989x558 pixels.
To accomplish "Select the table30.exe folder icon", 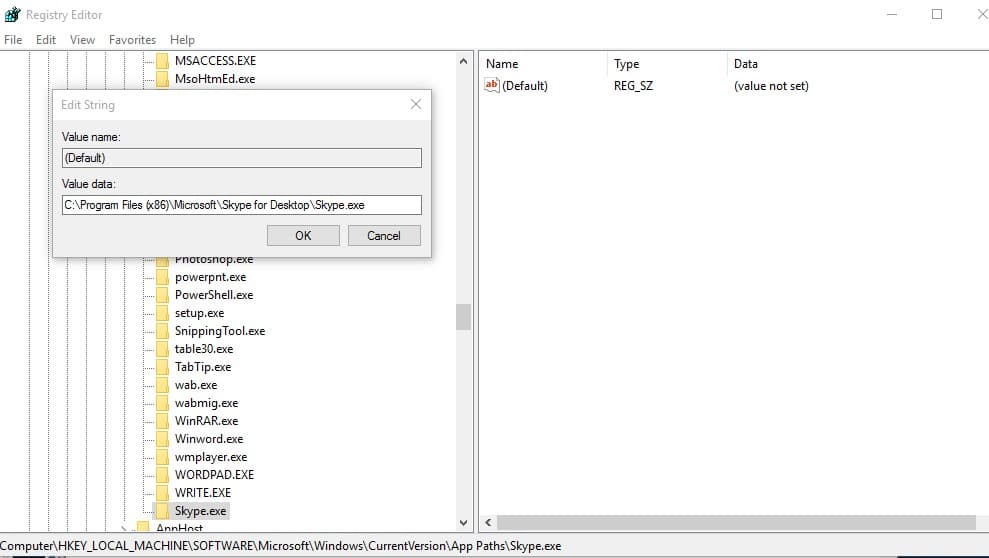I will [162, 349].
